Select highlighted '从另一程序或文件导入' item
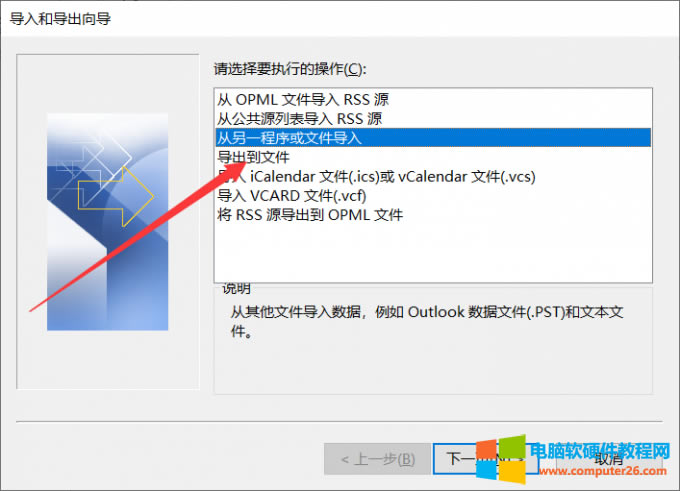The height and width of the screenshot is (491, 680). pyautogui.click(x=433, y=138)
